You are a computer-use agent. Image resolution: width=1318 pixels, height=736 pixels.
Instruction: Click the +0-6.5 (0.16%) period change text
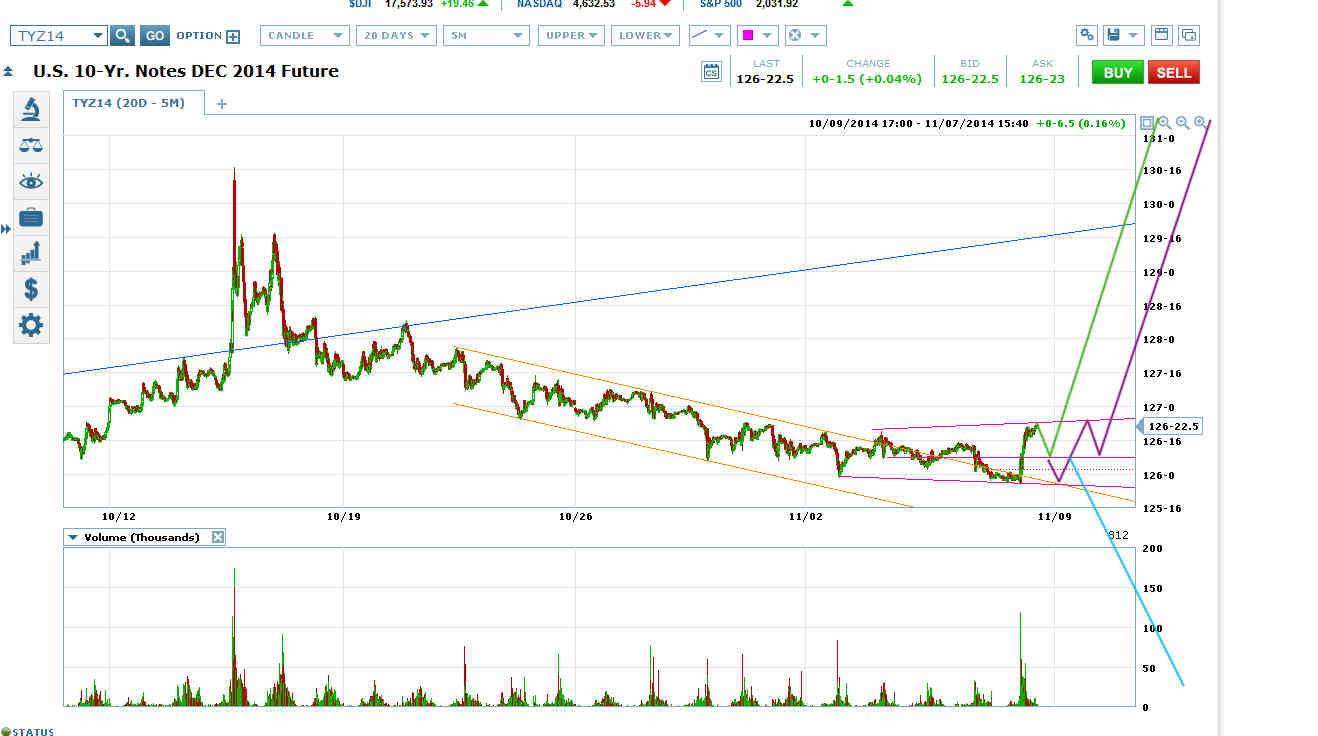point(1080,123)
